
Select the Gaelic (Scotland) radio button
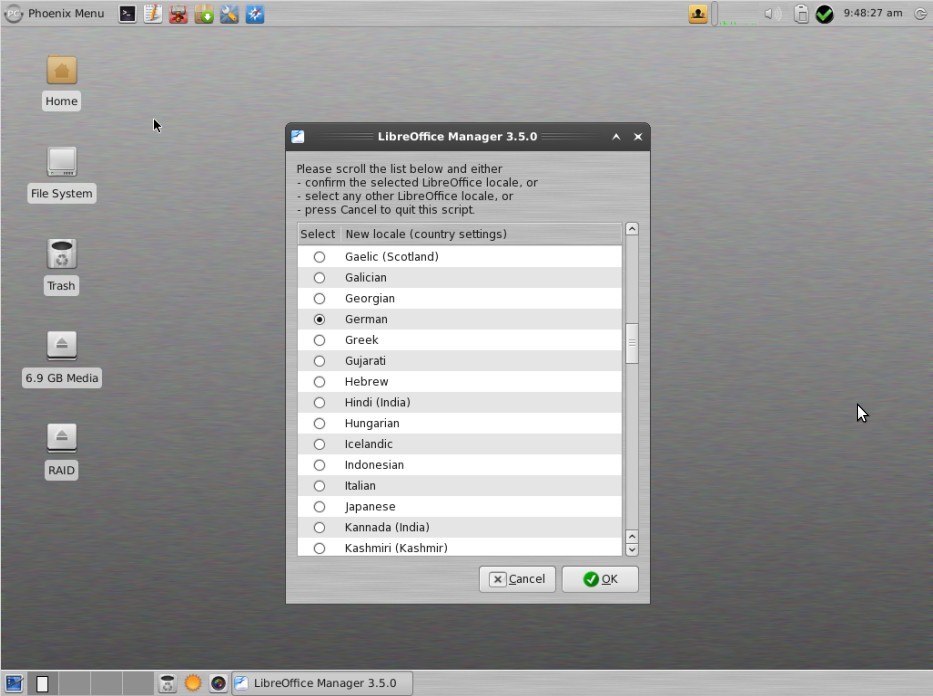320,257
